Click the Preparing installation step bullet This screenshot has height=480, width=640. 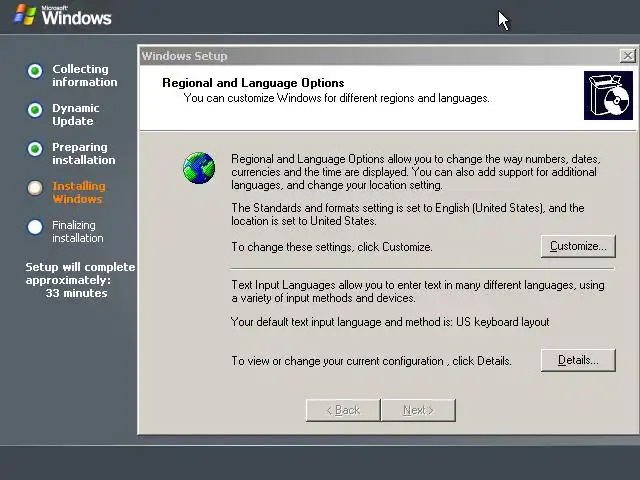(x=35, y=149)
